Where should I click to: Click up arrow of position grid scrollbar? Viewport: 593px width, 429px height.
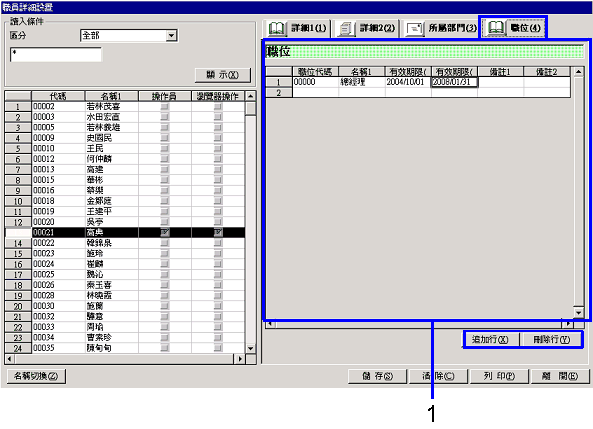point(578,72)
